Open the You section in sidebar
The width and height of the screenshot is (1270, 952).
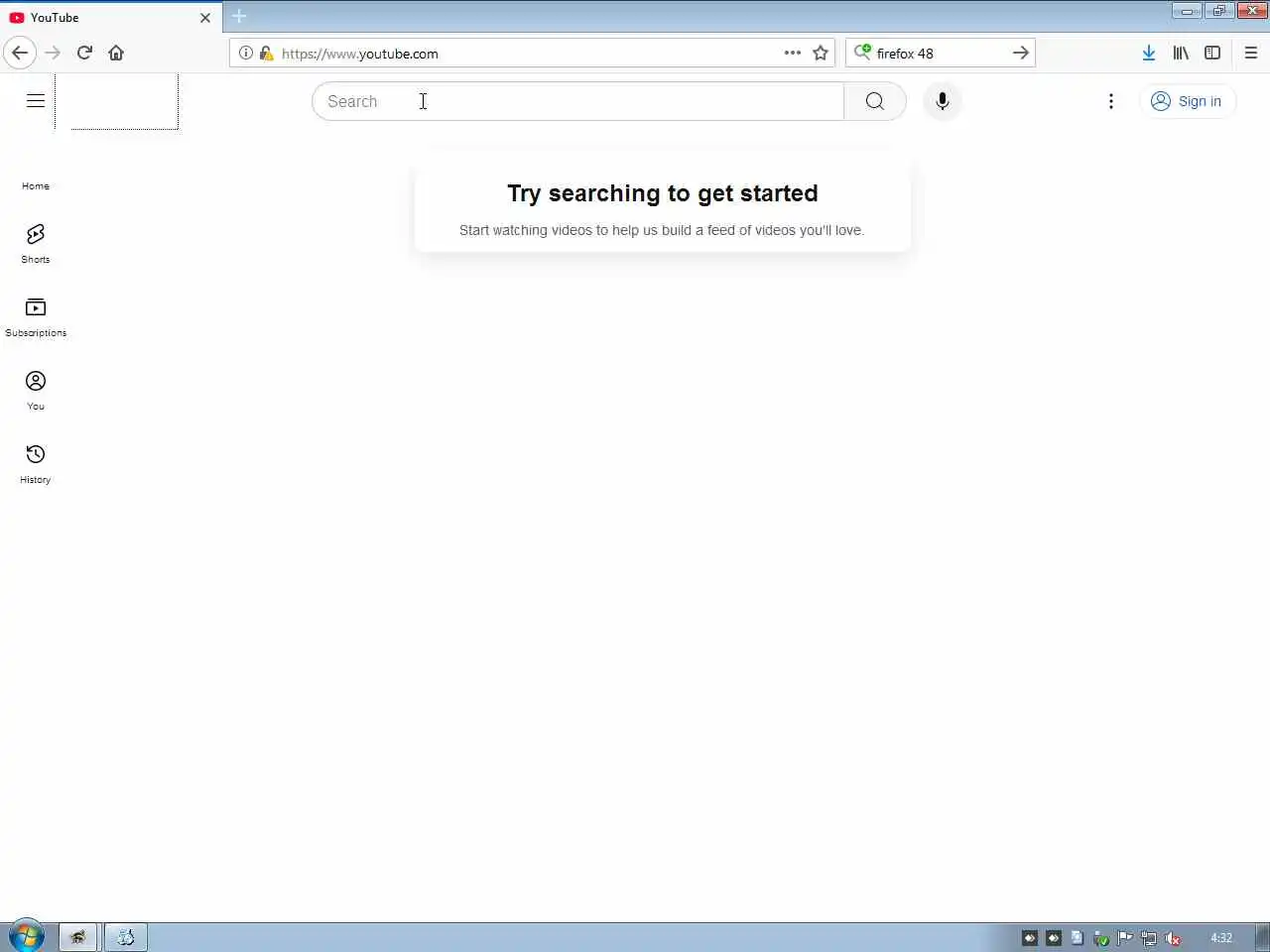point(36,391)
